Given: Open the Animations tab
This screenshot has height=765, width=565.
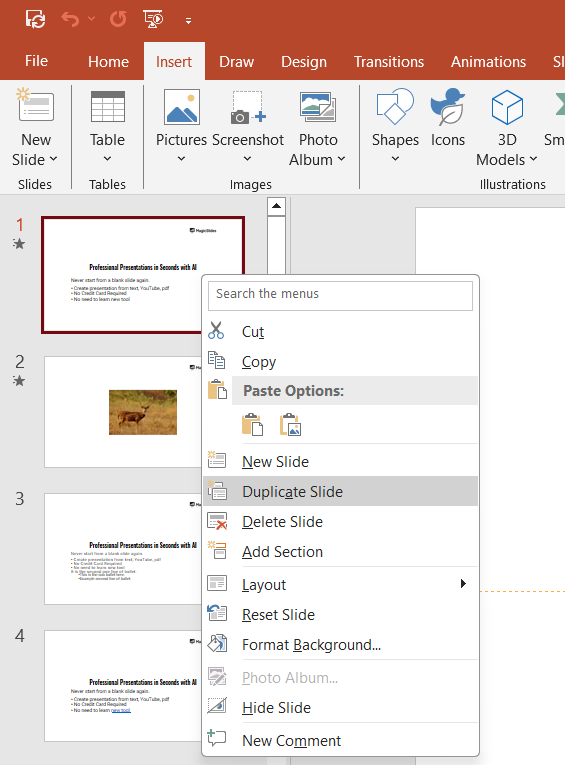Looking at the screenshot, I should coord(488,61).
